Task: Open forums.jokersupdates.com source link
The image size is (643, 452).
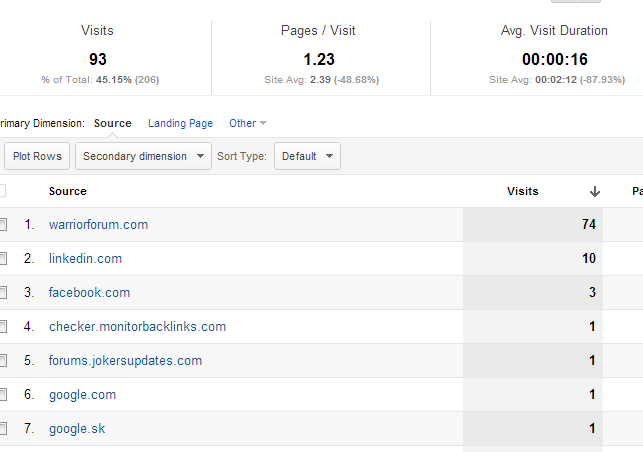Action: [x=125, y=361]
